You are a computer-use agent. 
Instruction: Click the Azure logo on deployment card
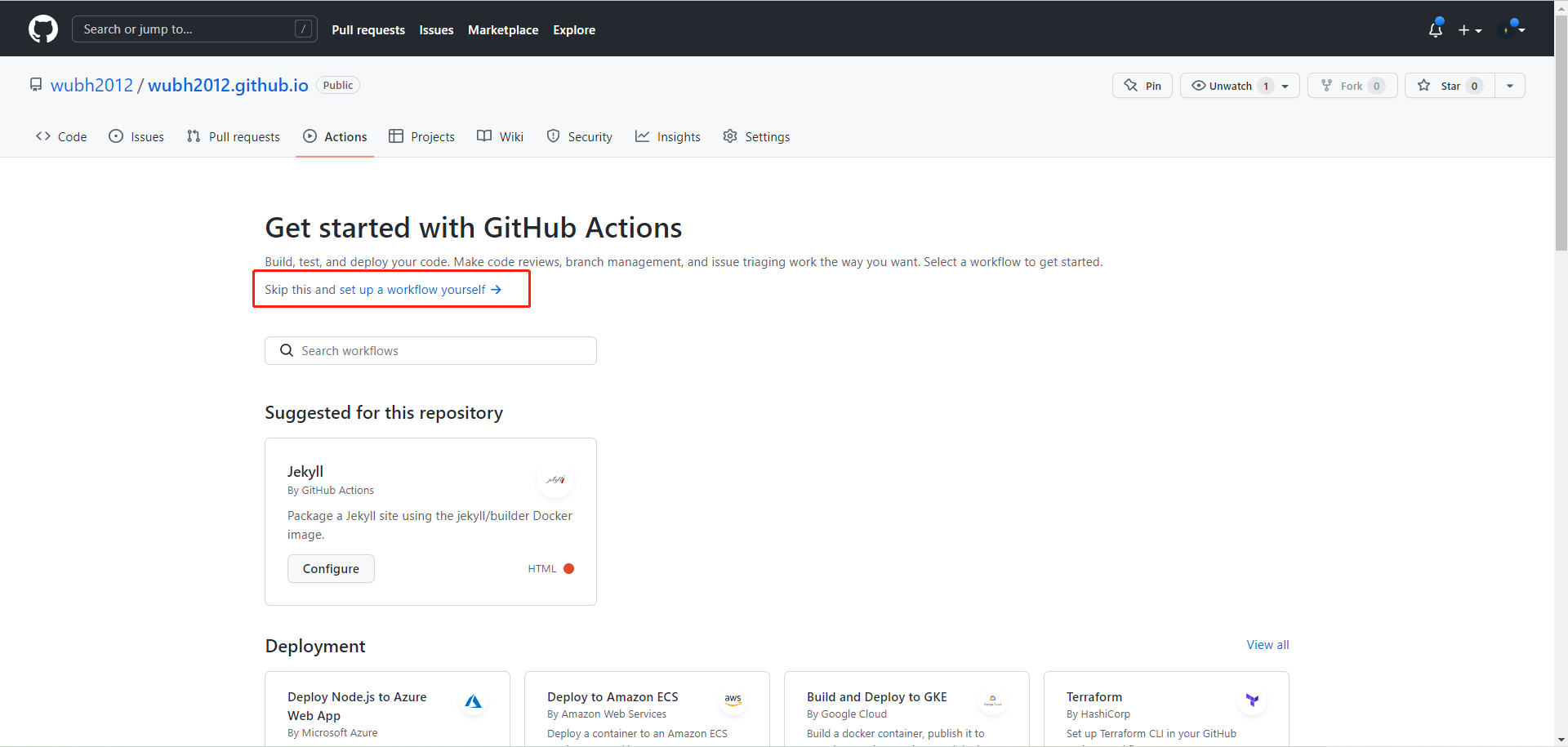pos(473,701)
